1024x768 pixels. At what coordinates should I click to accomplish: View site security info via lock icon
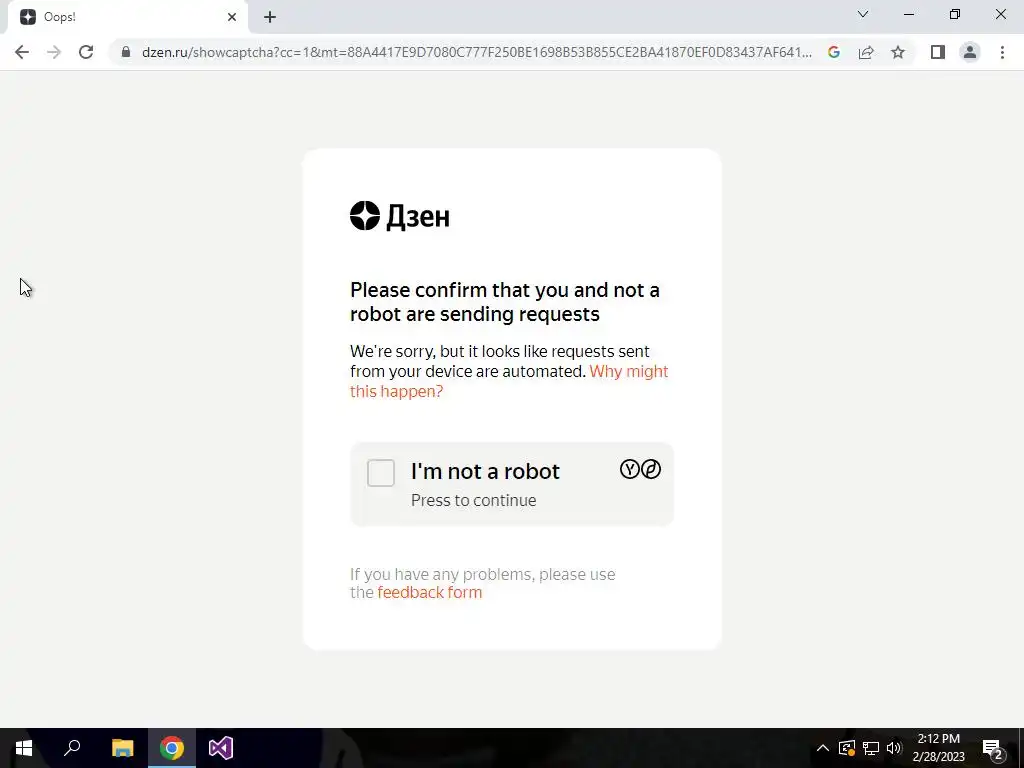pos(126,52)
